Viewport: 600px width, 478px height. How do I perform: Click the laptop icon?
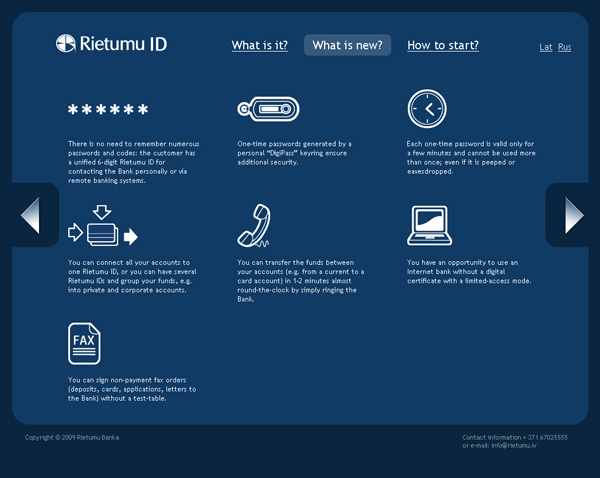coord(429,225)
